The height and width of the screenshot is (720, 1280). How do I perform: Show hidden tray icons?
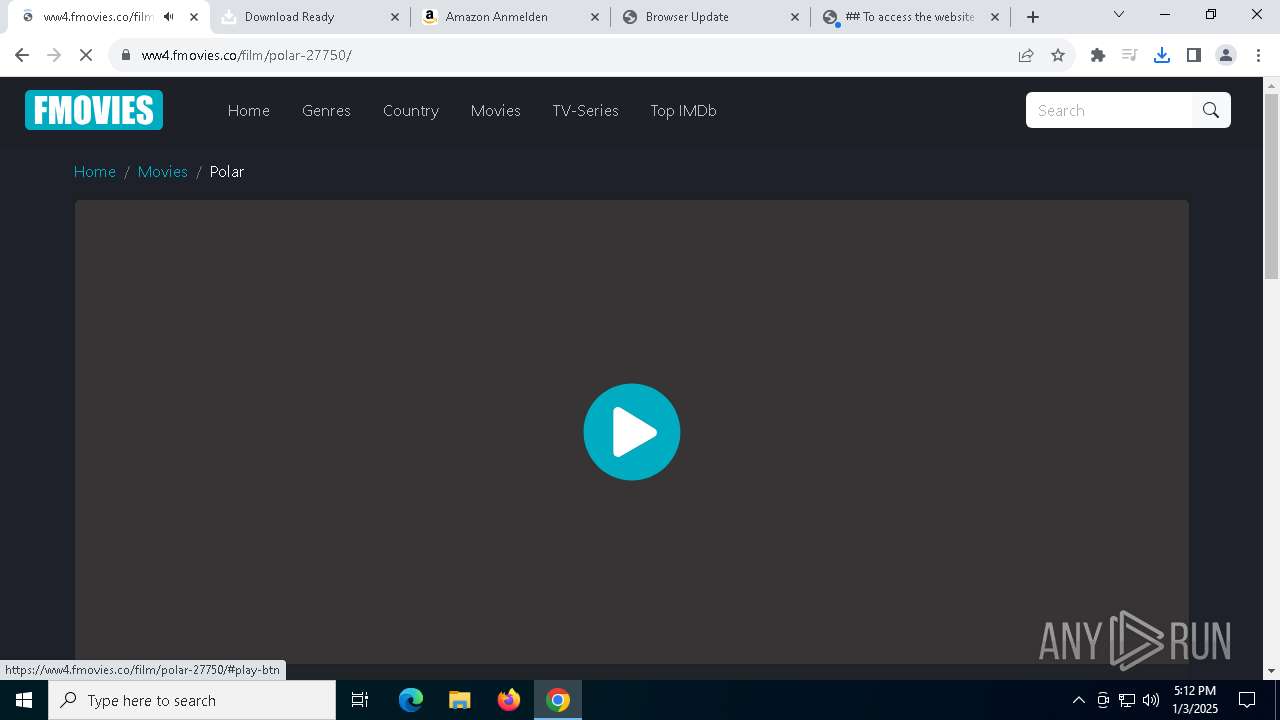1078,700
